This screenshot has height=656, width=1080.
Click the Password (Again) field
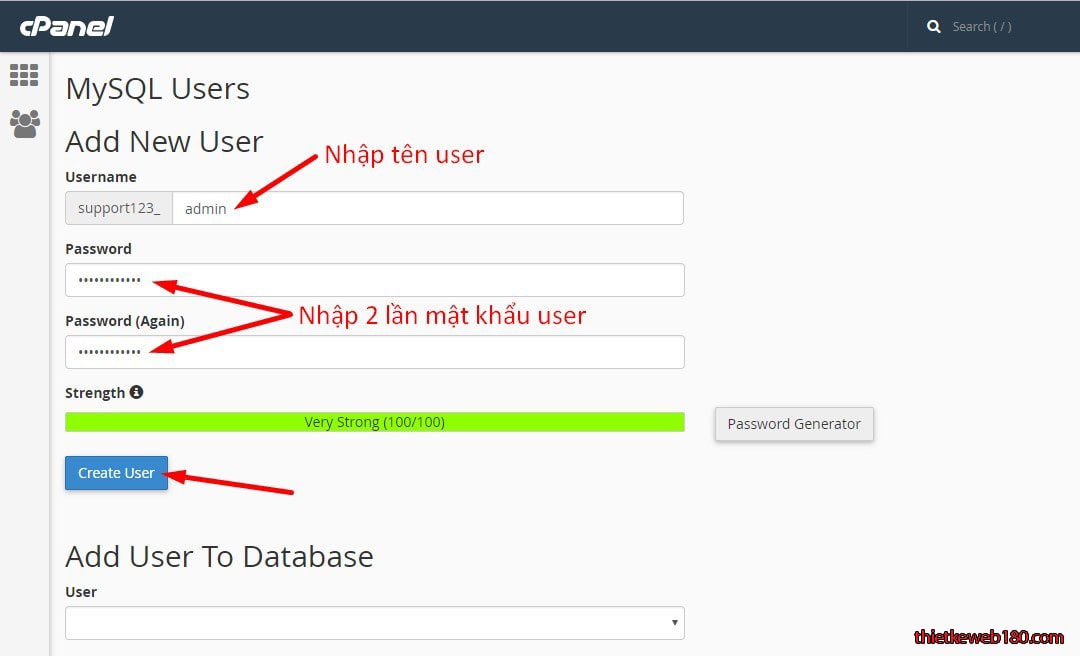[374, 352]
